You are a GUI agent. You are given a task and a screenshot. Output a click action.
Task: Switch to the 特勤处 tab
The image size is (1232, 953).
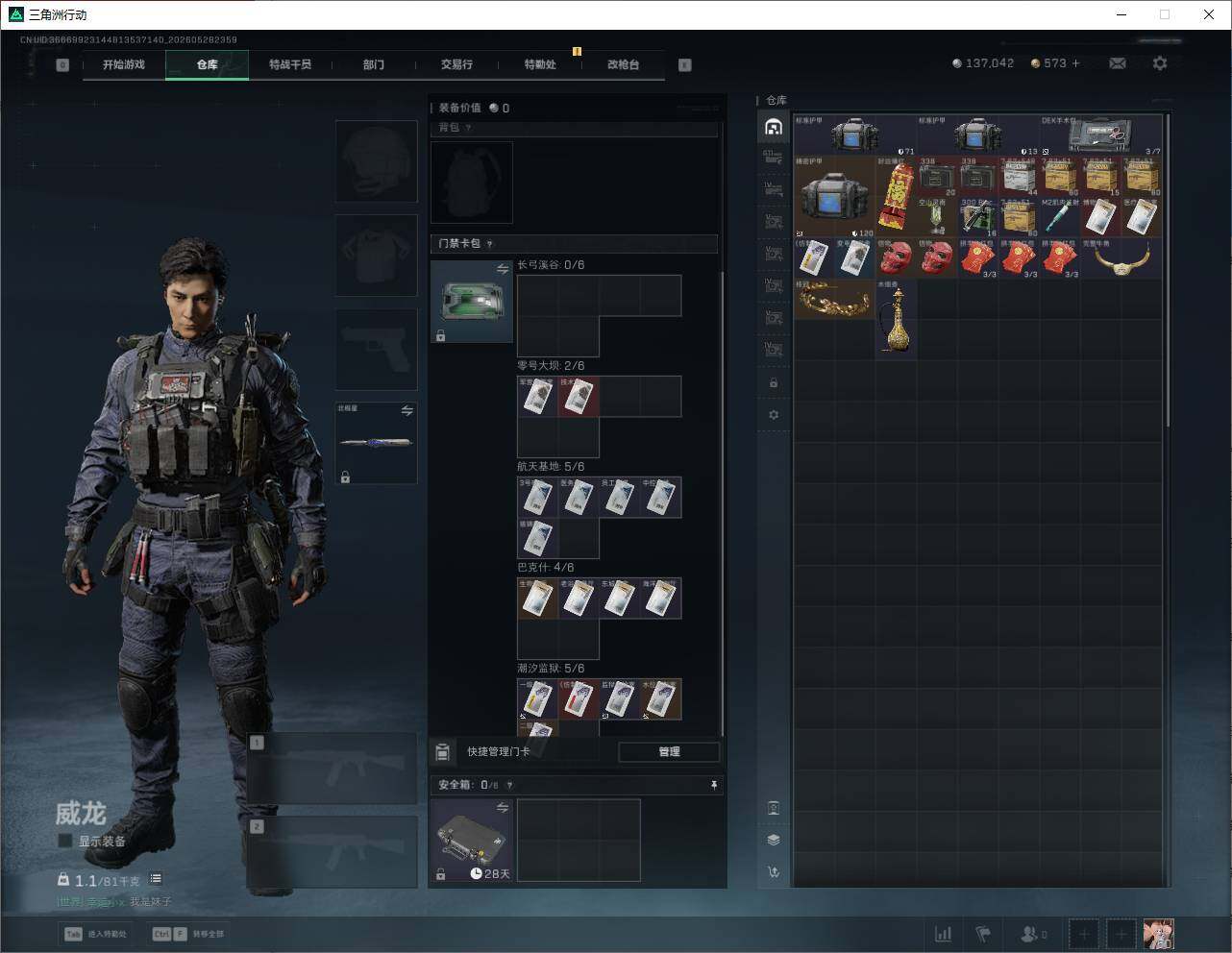click(x=540, y=64)
